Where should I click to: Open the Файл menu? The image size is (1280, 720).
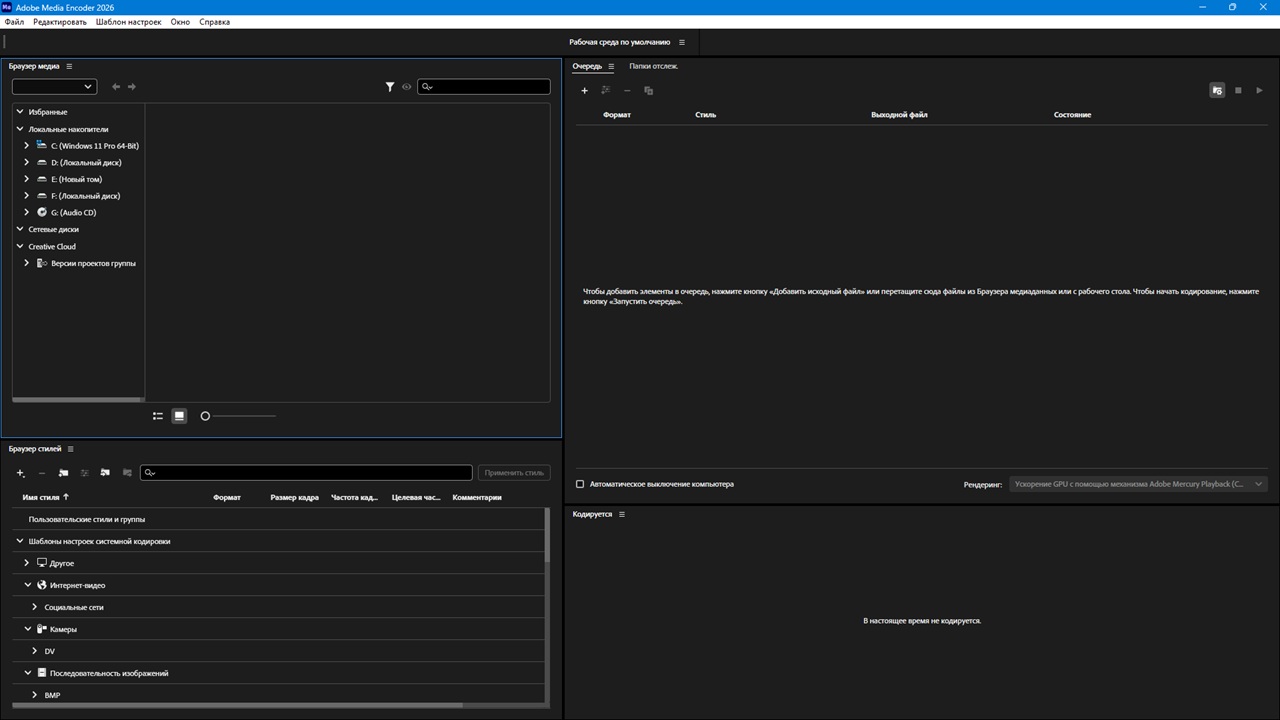coord(14,22)
